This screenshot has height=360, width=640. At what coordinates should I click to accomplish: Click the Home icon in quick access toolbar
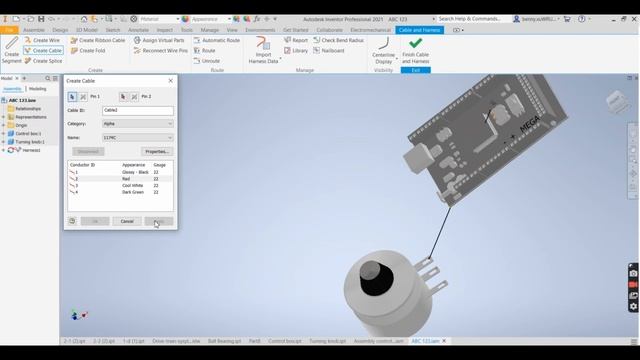click(x=84, y=19)
